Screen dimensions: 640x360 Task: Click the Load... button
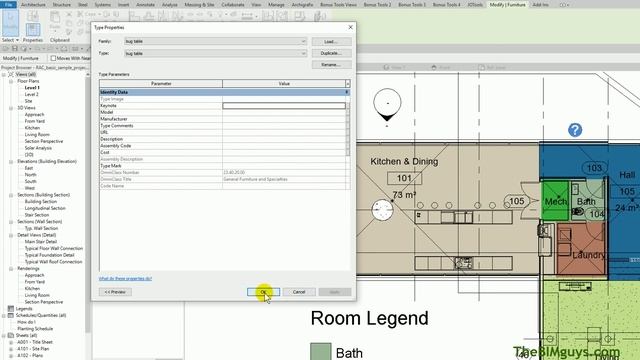[x=331, y=42]
